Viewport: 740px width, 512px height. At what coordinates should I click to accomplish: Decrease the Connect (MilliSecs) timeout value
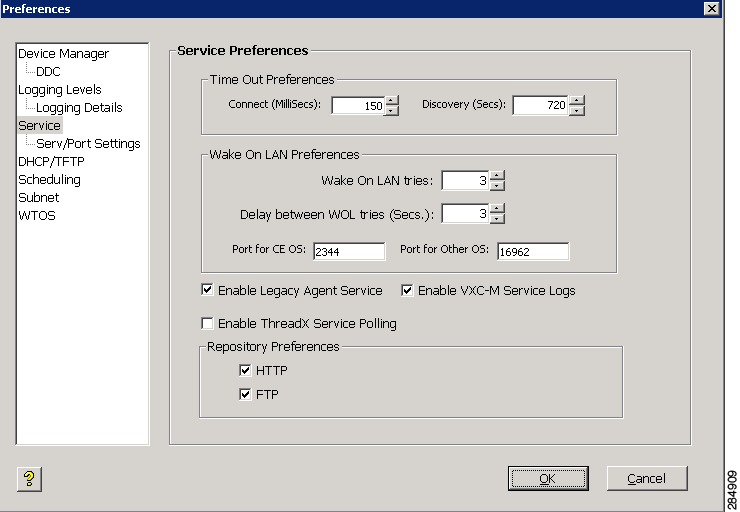click(x=392, y=110)
